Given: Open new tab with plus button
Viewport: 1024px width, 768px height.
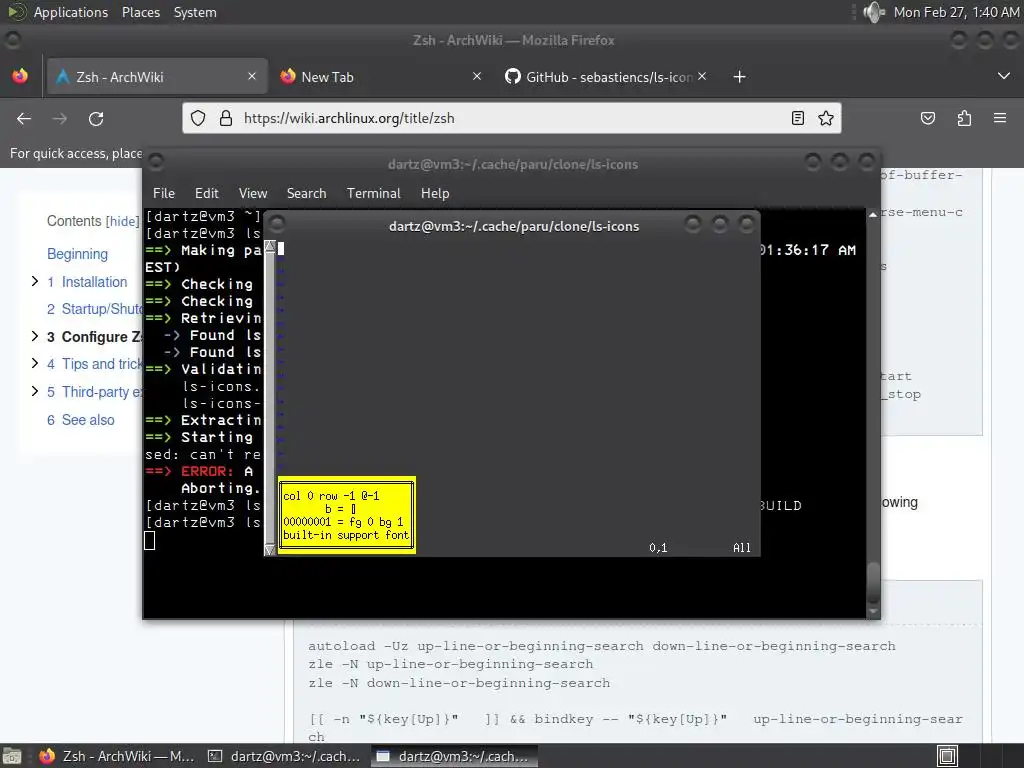Looking at the screenshot, I should pyautogui.click(x=739, y=77).
